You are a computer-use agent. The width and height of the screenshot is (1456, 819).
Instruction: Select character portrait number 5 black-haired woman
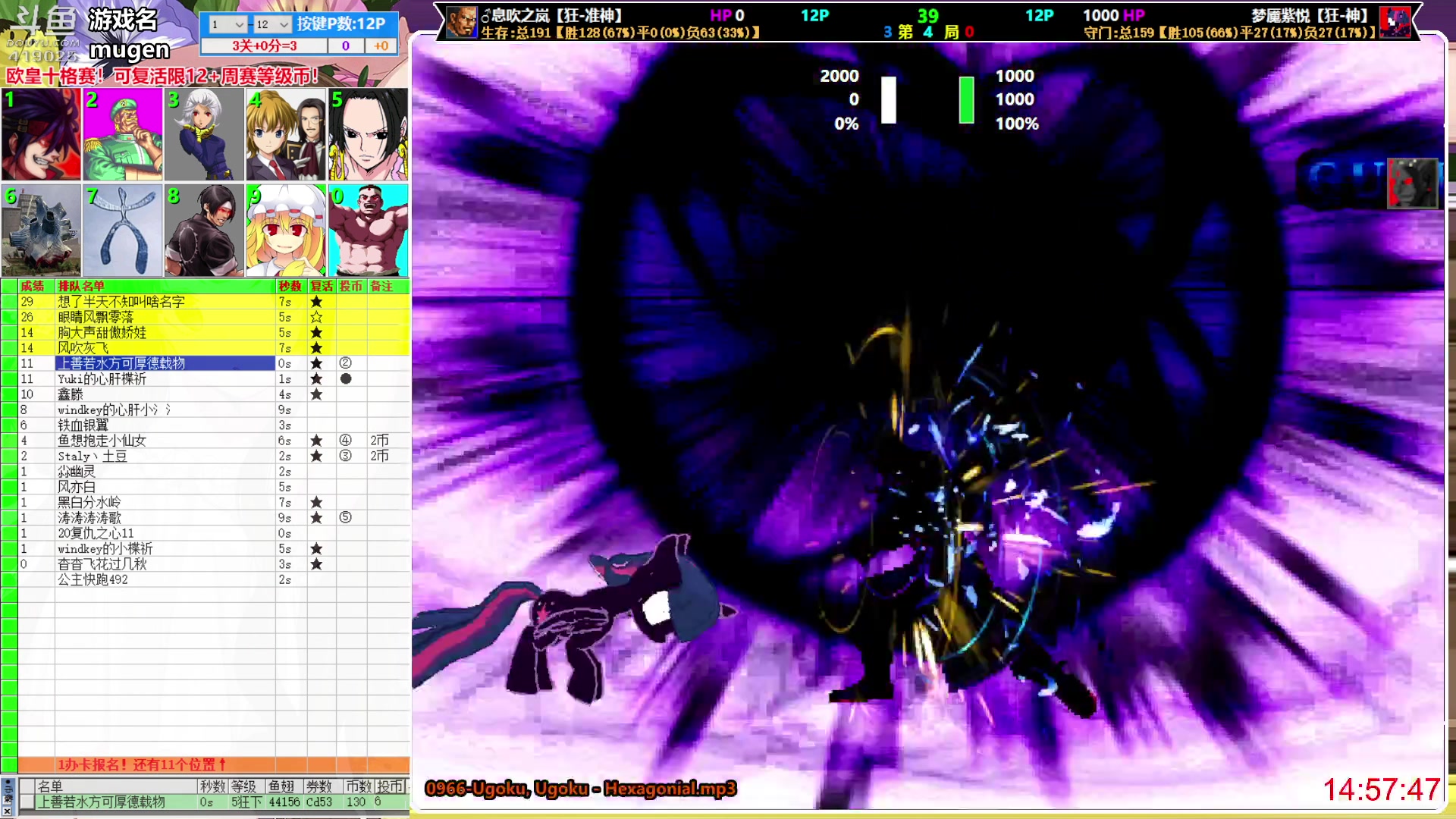[368, 134]
